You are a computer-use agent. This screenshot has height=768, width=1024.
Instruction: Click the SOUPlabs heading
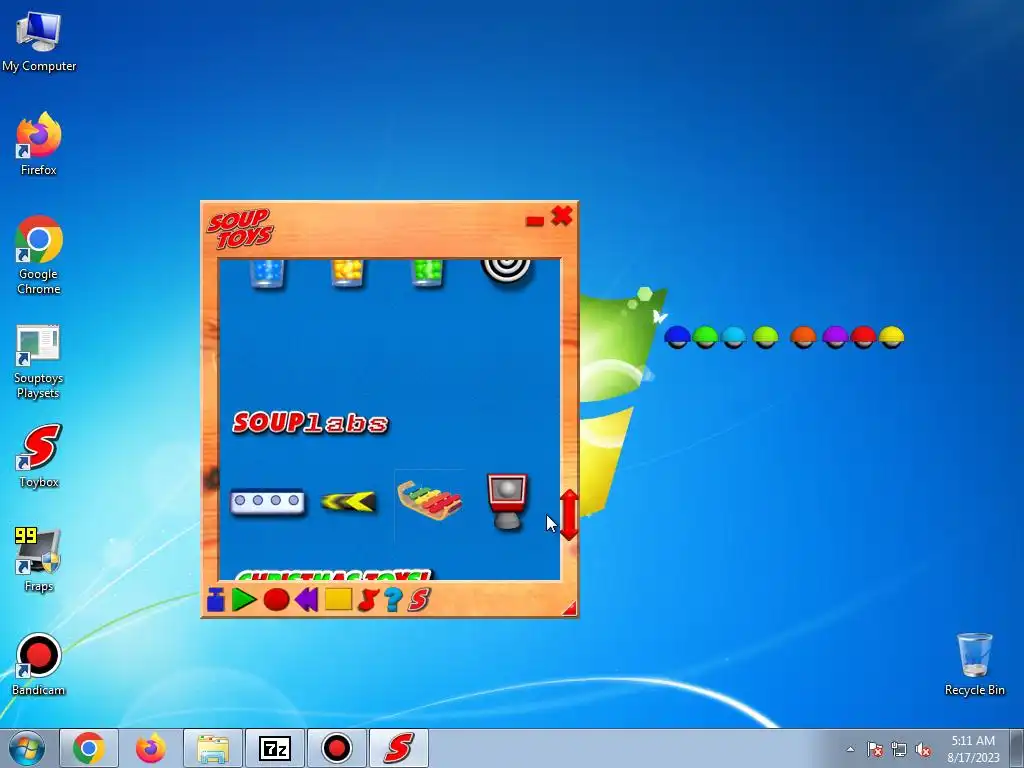(310, 423)
